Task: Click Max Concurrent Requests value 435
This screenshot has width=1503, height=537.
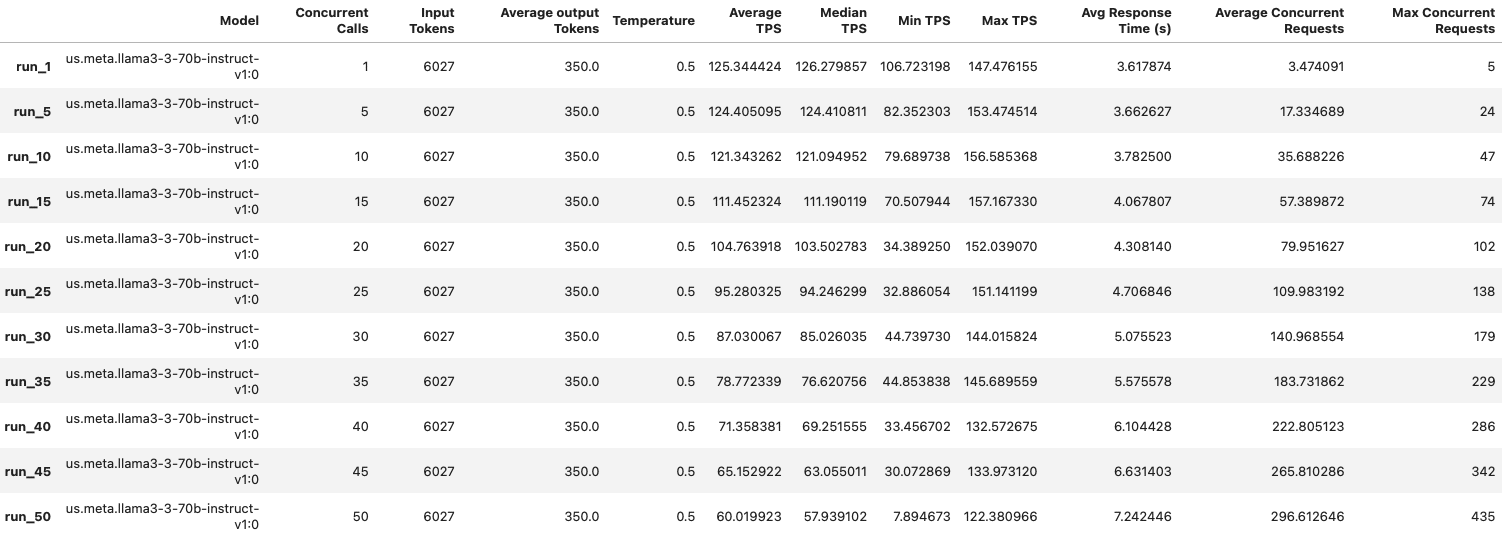Action: pos(1482,517)
